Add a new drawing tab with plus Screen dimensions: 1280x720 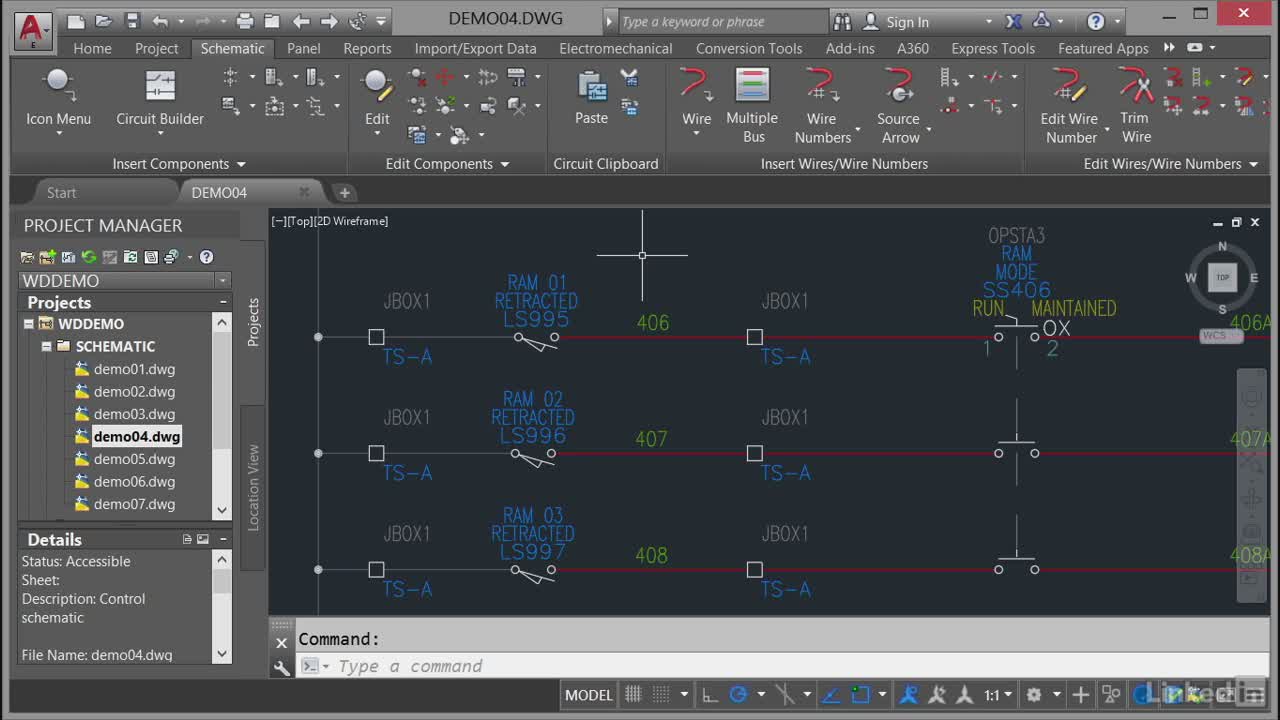[345, 193]
